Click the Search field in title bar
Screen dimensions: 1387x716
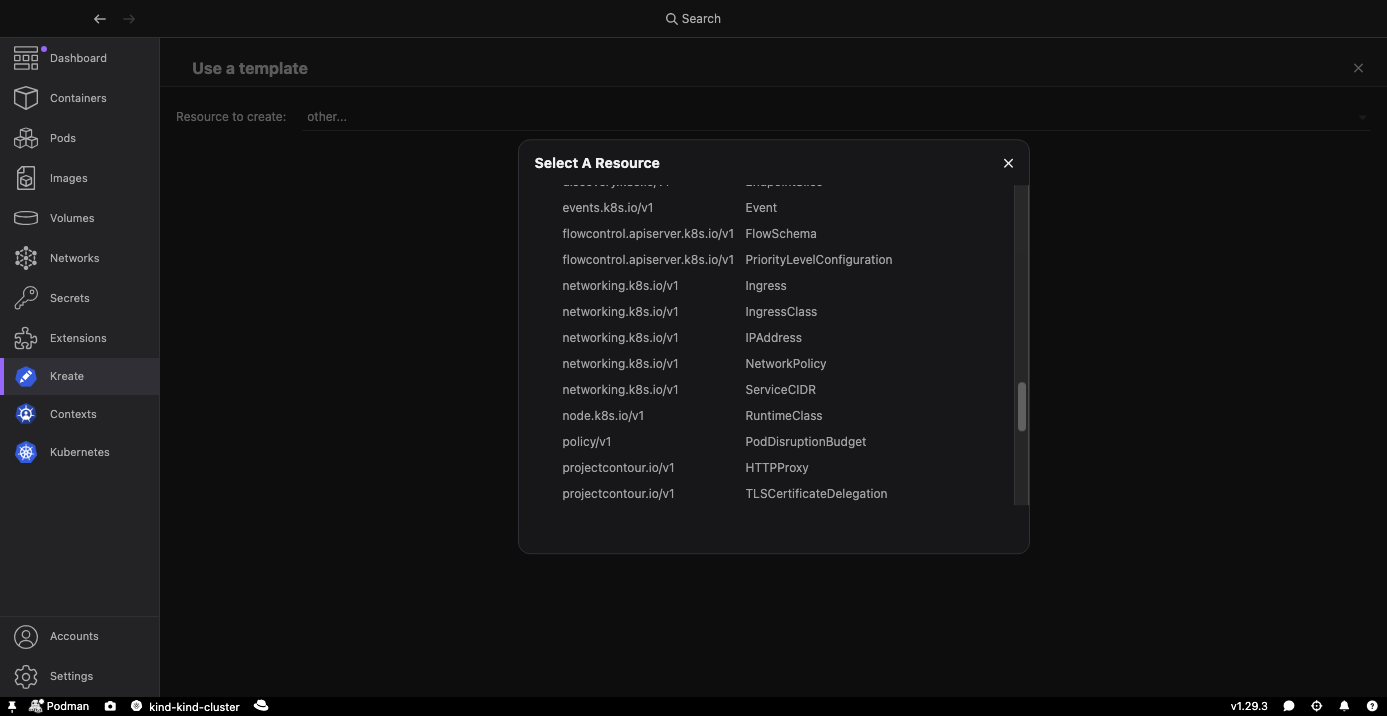(693, 19)
